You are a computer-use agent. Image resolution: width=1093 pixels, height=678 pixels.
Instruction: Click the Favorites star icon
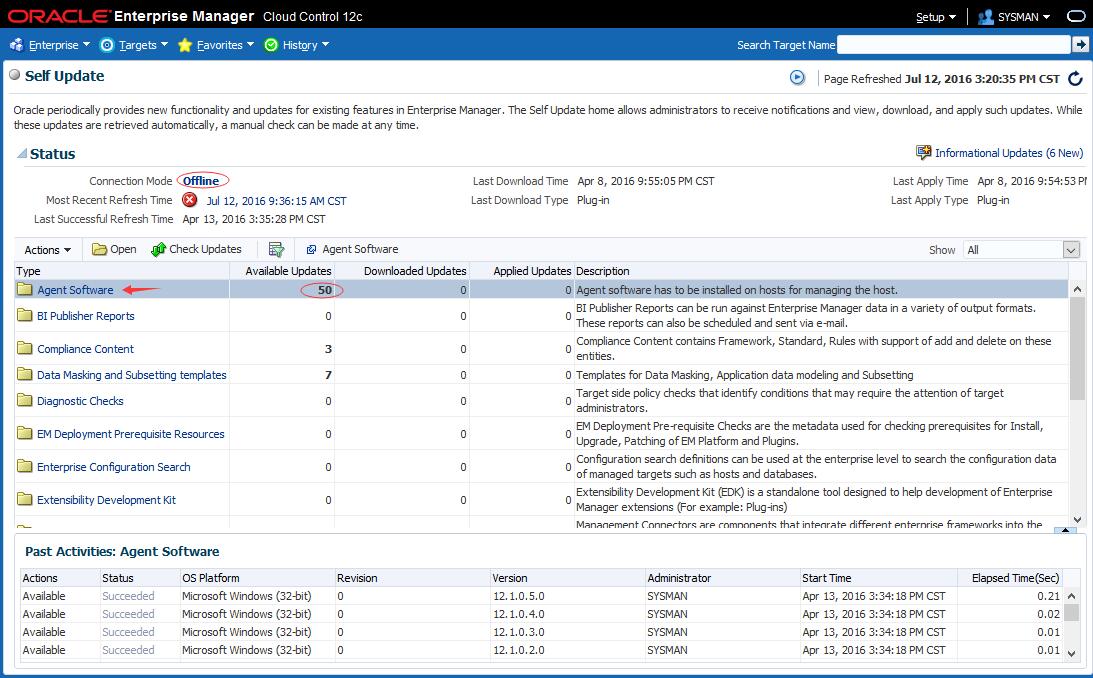click(185, 45)
